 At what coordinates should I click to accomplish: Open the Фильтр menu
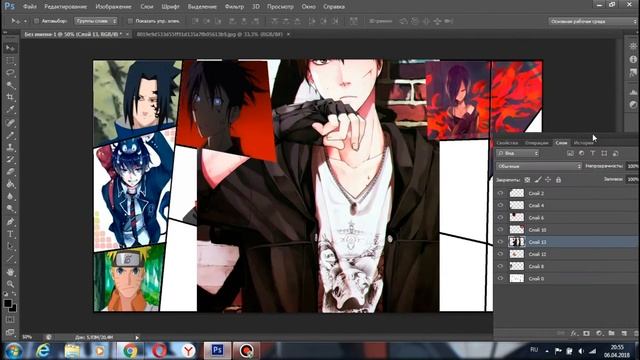(234, 7)
